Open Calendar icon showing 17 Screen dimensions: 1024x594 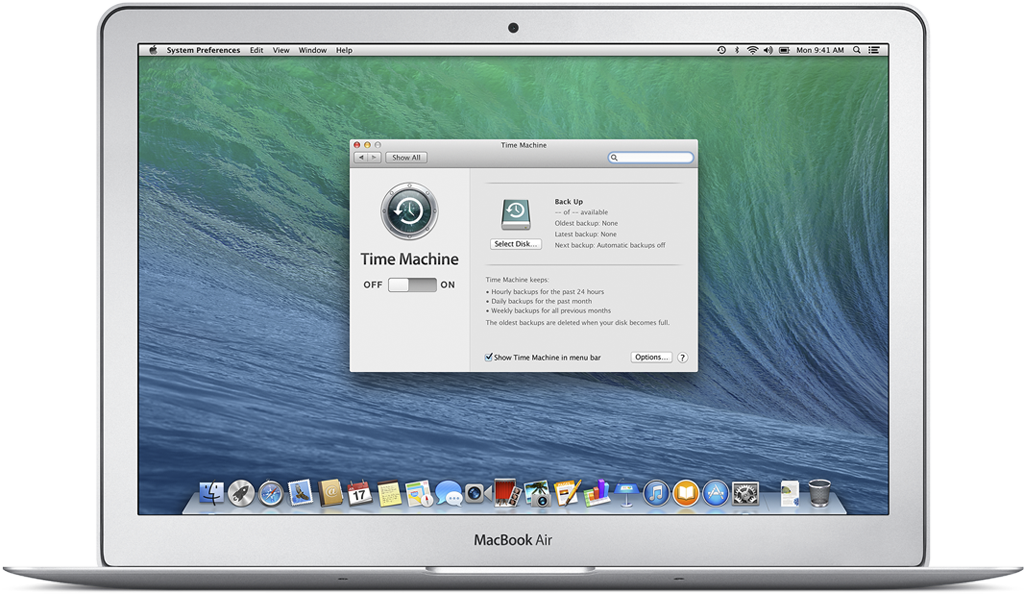tap(360, 493)
